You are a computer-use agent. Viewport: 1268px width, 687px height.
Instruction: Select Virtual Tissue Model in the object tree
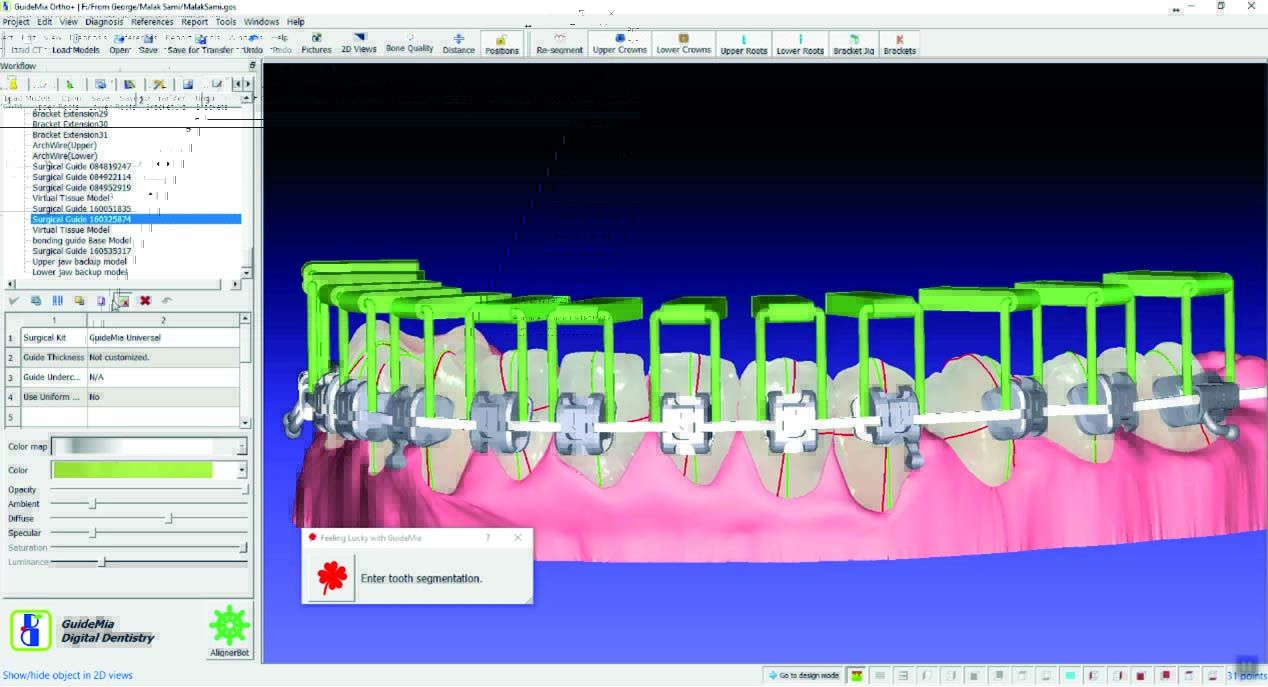(71, 198)
